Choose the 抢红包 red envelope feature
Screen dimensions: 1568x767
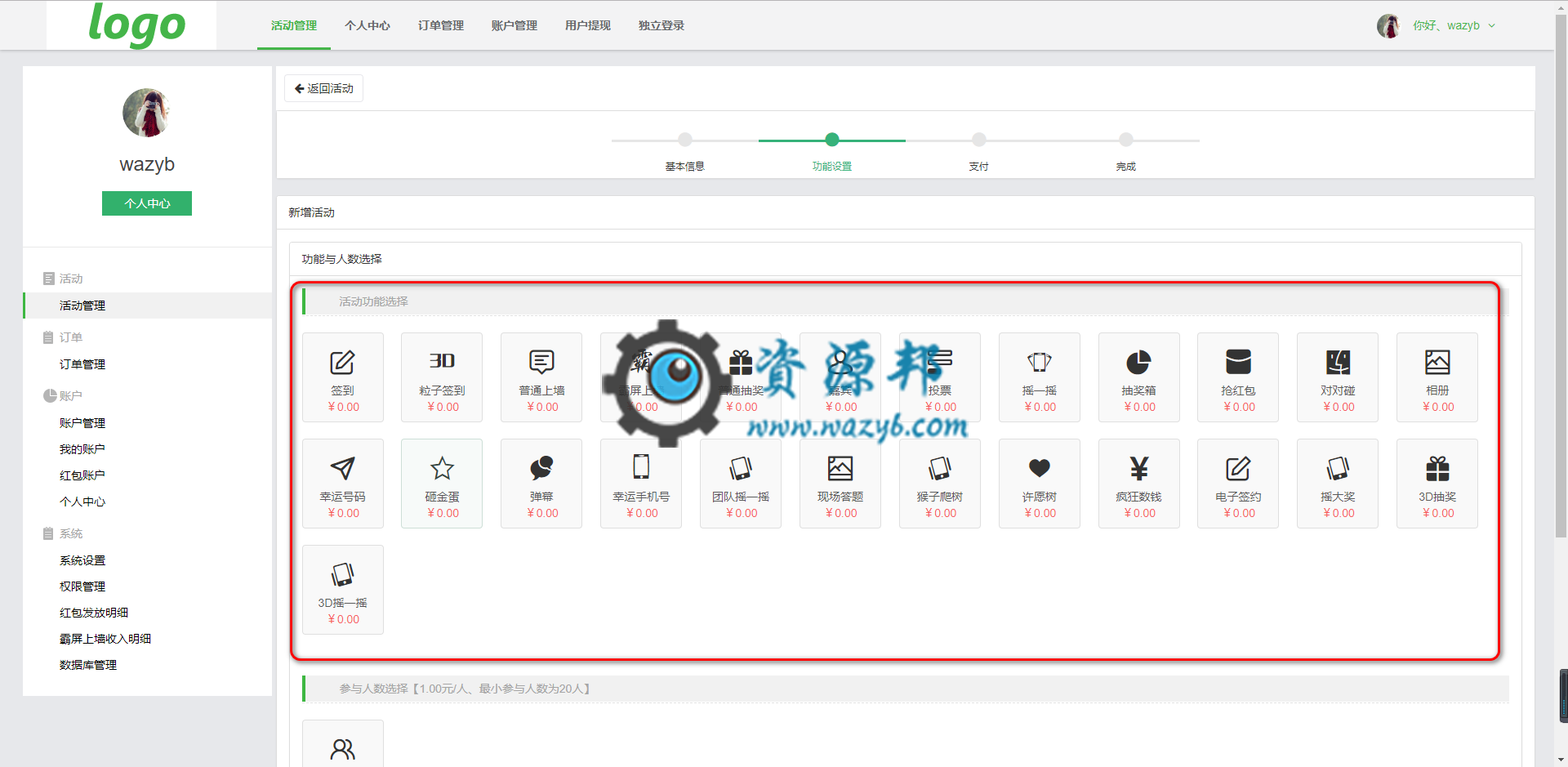(x=1238, y=377)
